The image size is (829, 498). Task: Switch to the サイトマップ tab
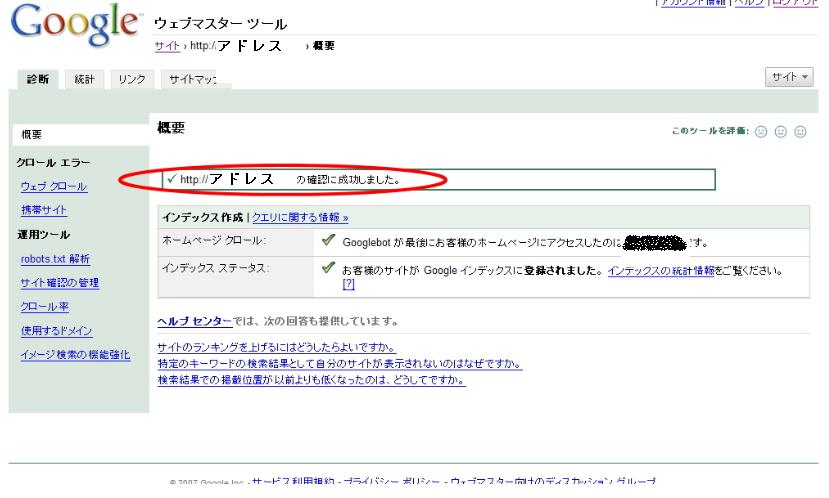click(194, 79)
